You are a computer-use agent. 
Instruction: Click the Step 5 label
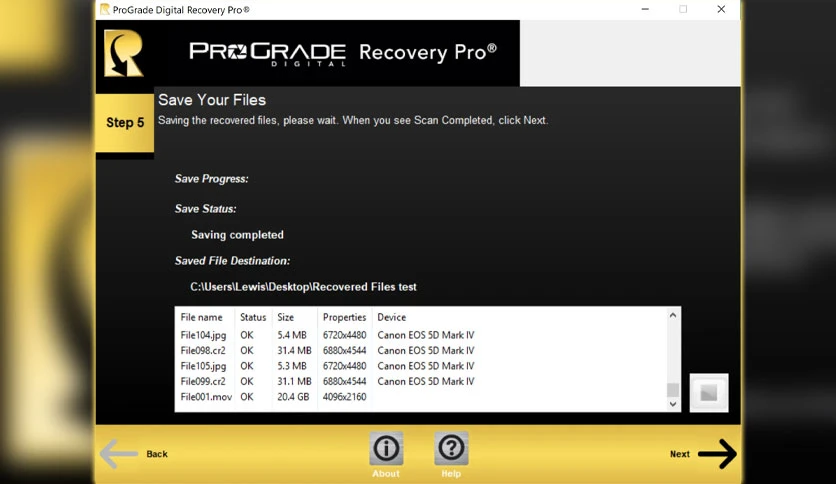click(125, 123)
